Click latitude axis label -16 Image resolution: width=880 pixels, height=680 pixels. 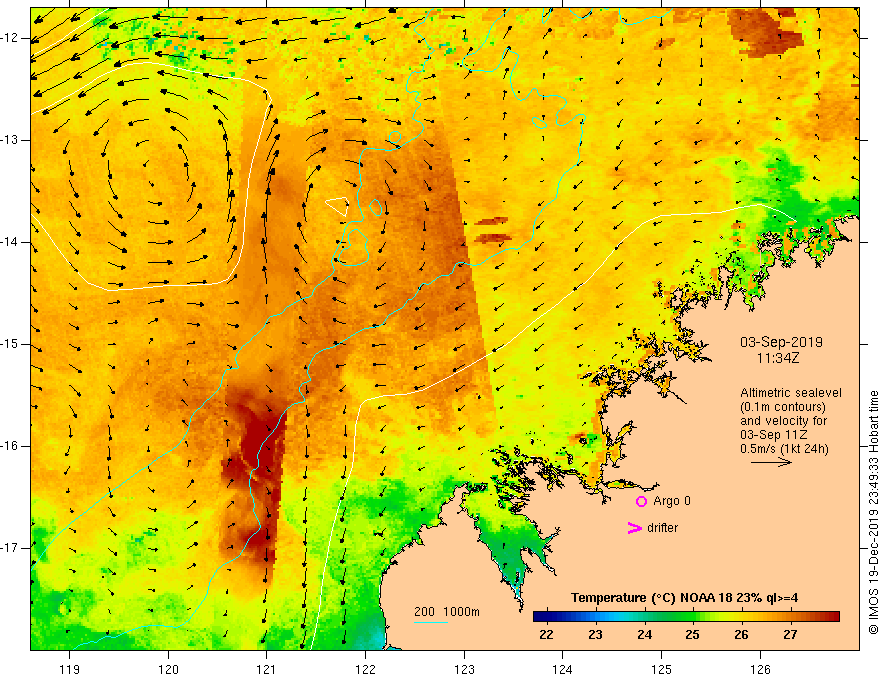pos(10,446)
